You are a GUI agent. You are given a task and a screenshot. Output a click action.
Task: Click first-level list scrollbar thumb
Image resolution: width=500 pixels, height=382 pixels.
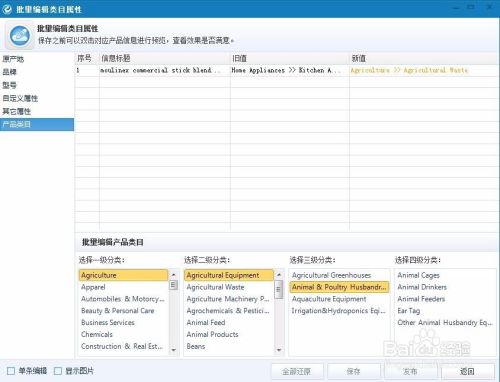click(174, 285)
